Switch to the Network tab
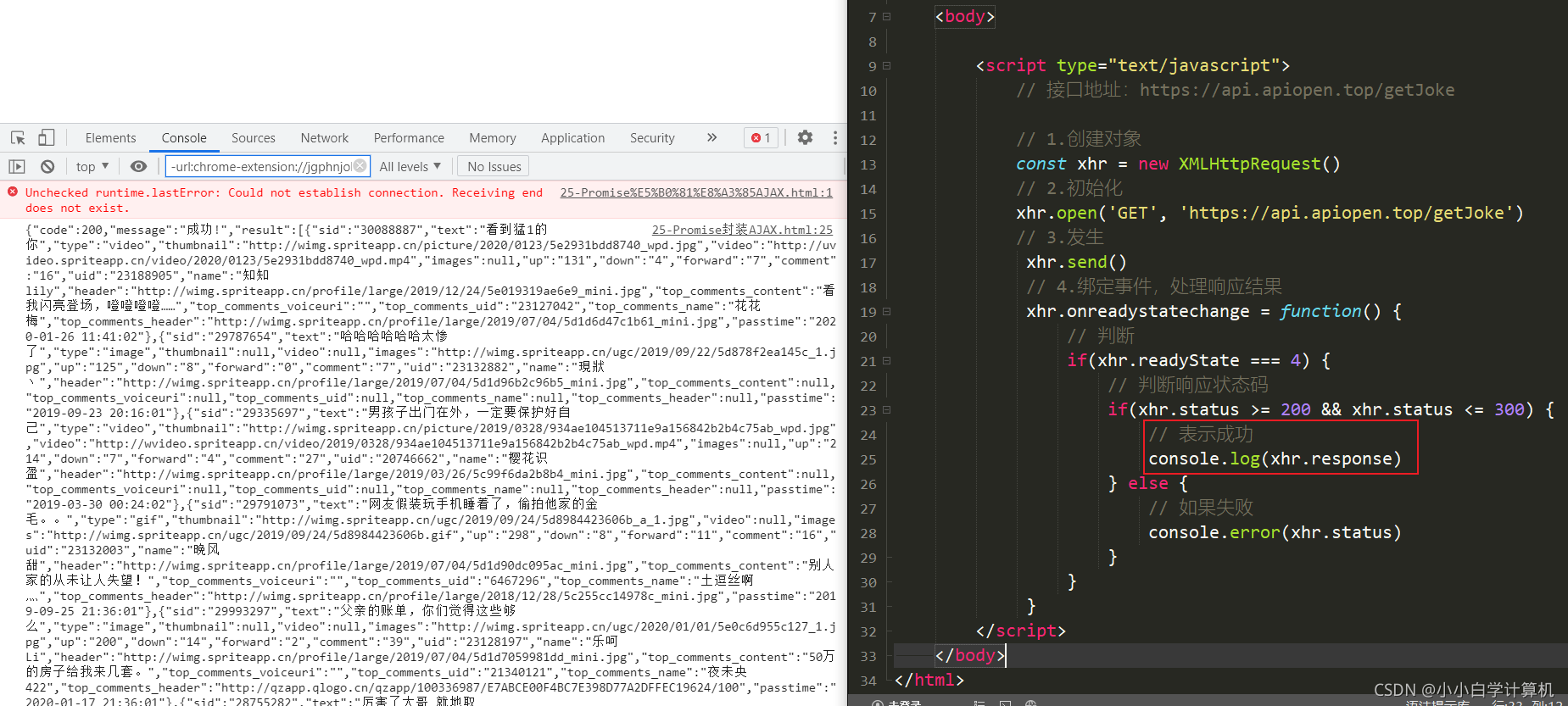Image resolution: width=1568 pixels, height=706 pixels. pos(325,138)
